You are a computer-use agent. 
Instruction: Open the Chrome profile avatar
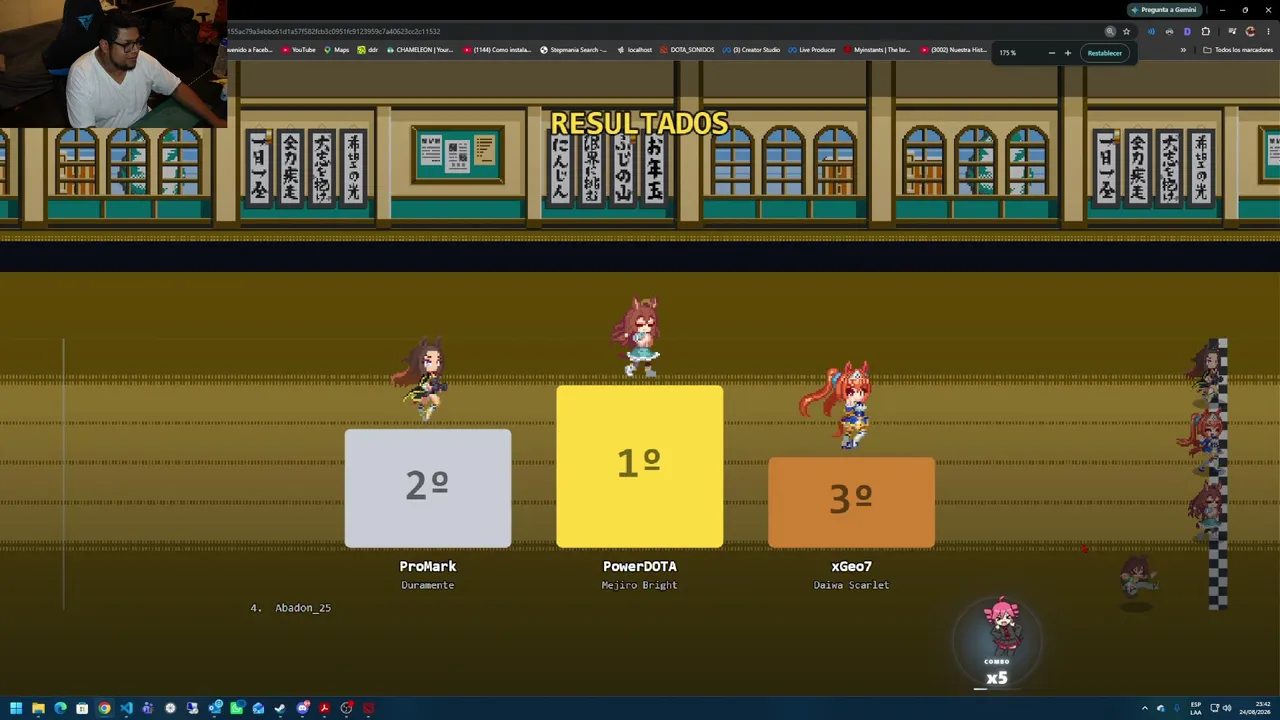point(1250,31)
